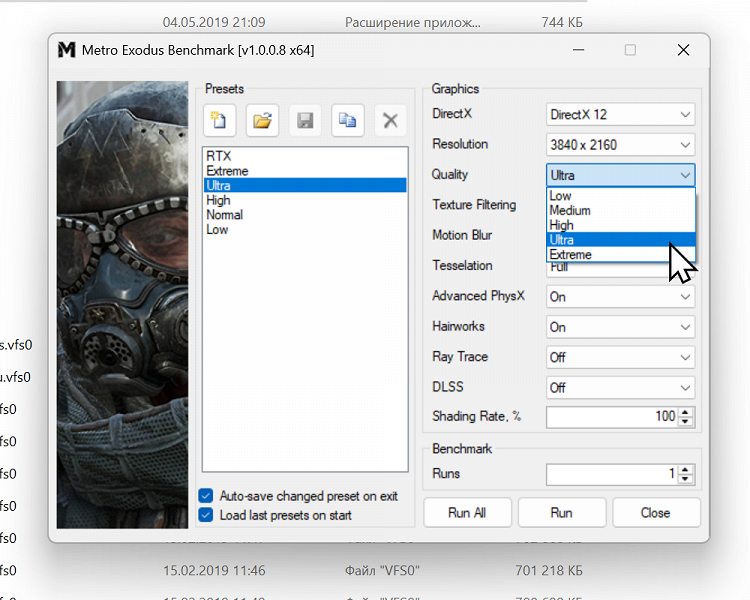Click the New preset icon
Viewport: 750px width, 600px height.
click(218, 121)
